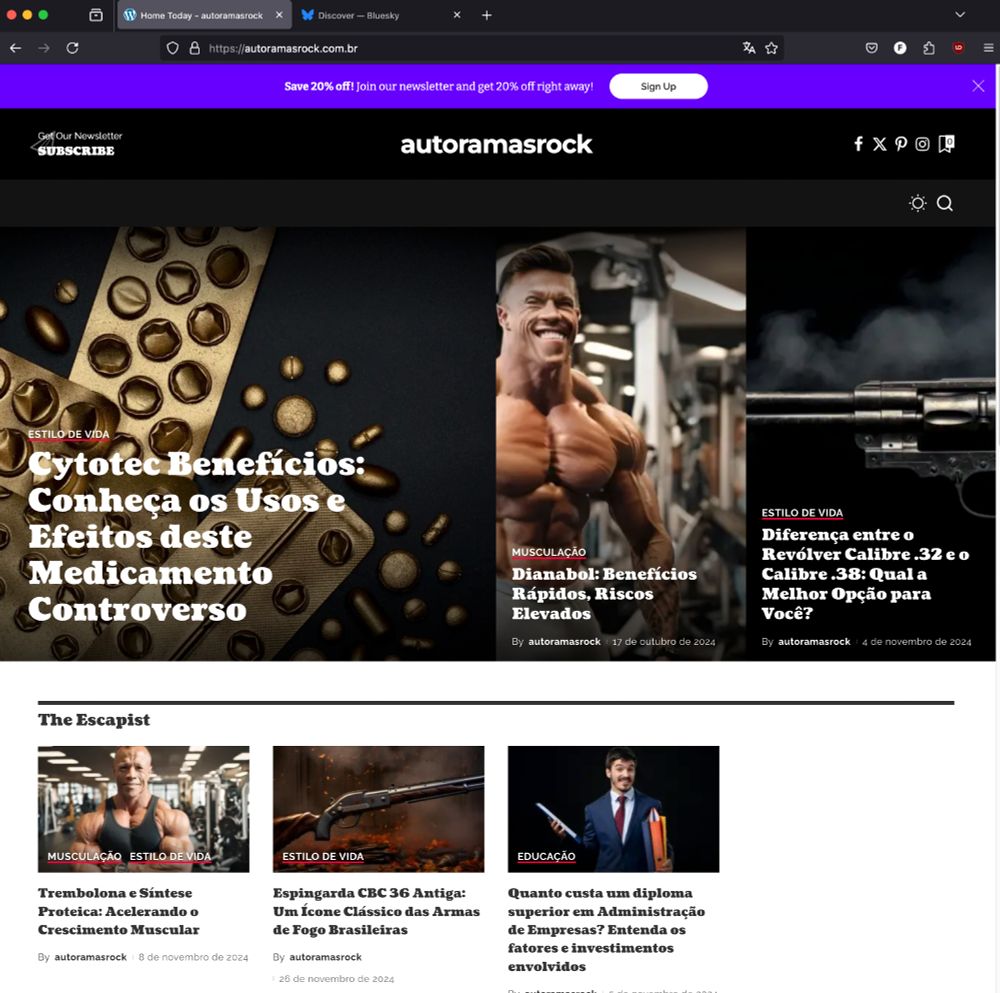Click the Sign Up button

658,86
